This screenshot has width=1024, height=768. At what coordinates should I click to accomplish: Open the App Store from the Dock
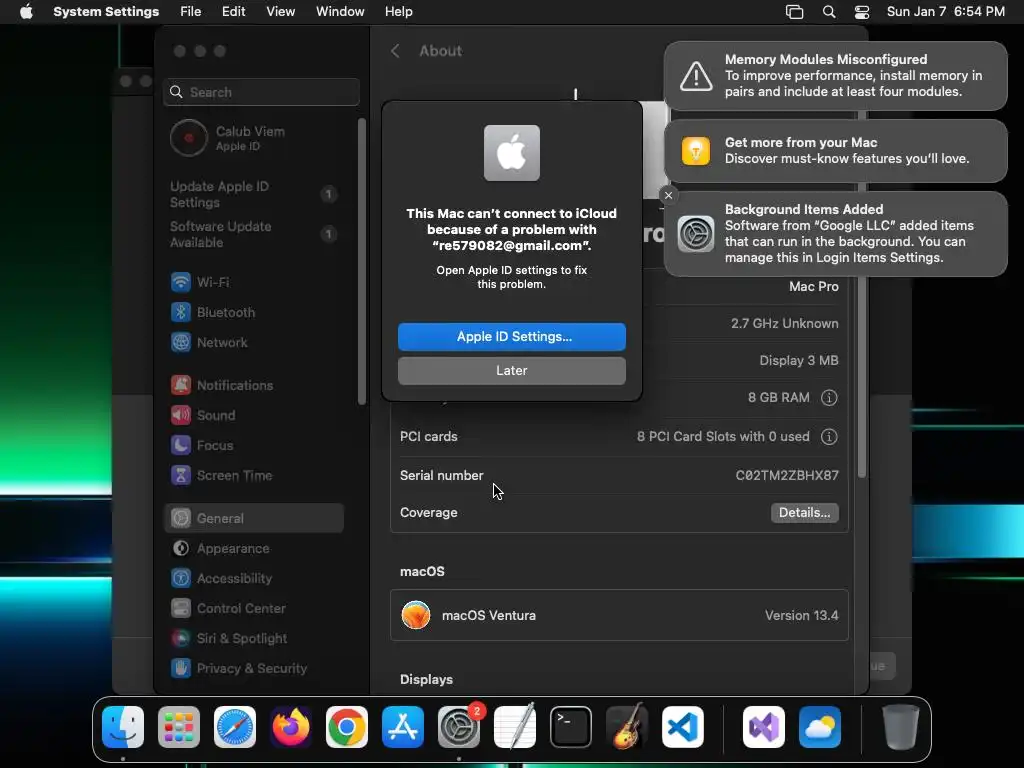(x=403, y=727)
